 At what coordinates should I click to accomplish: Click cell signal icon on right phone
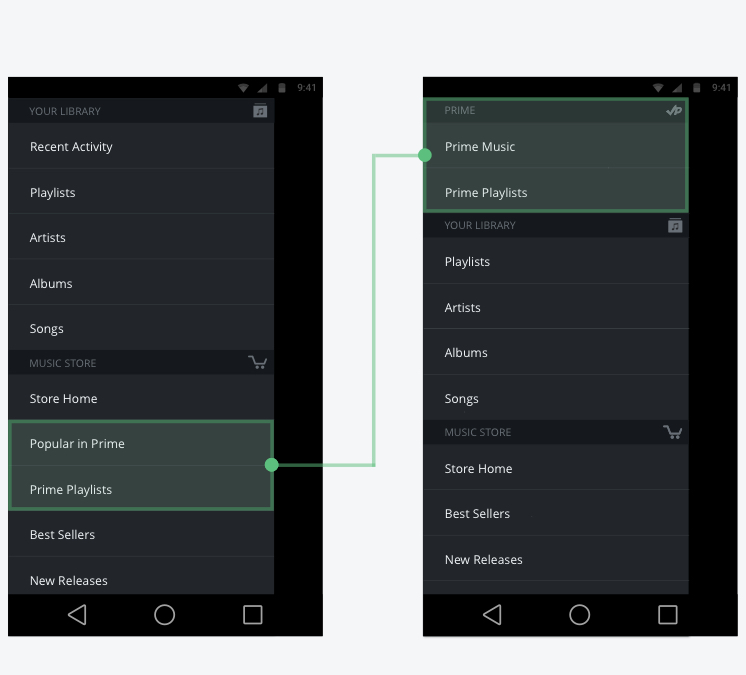click(677, 88)
